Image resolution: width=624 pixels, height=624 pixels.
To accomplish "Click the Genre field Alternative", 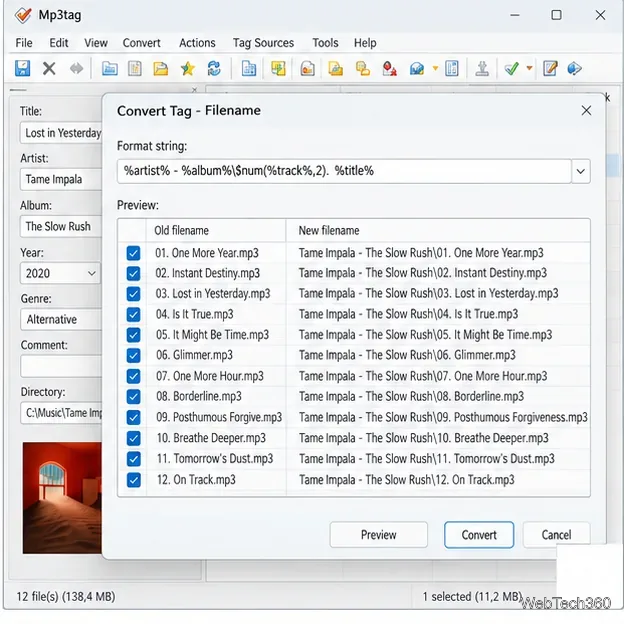I will tap(62, 320).
